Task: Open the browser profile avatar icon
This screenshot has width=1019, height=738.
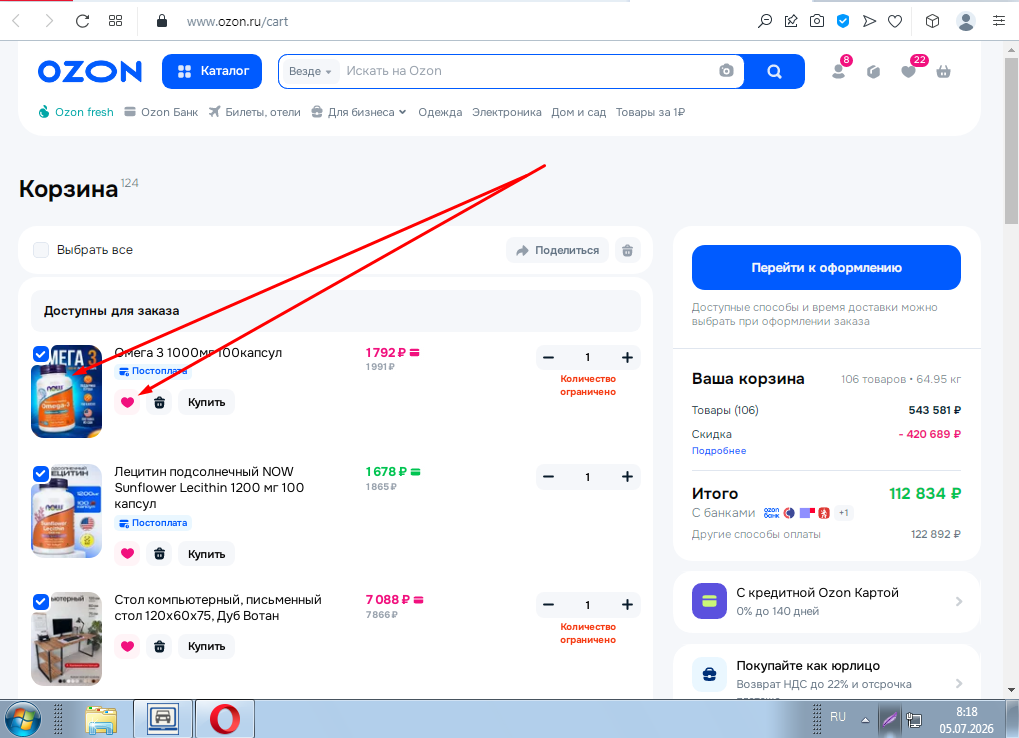Action: [x=966, y=21]
